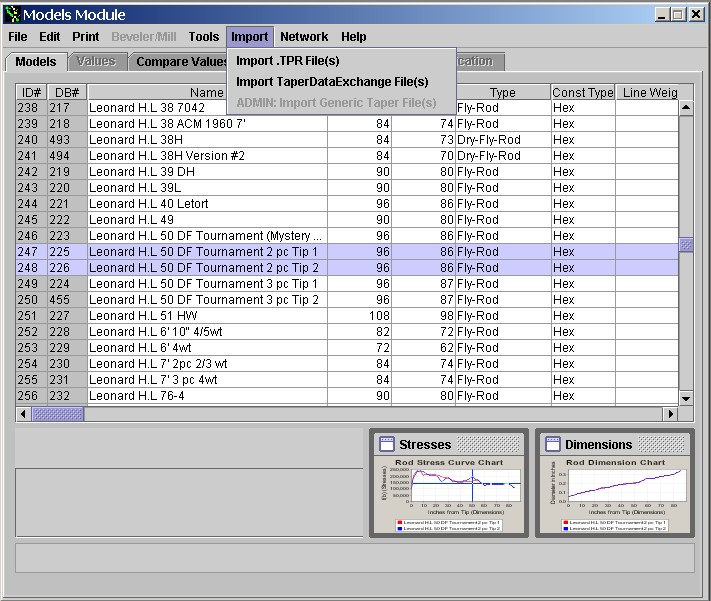Open the File menu
This screenshot has width=711, height=601.
pos(18,37)
